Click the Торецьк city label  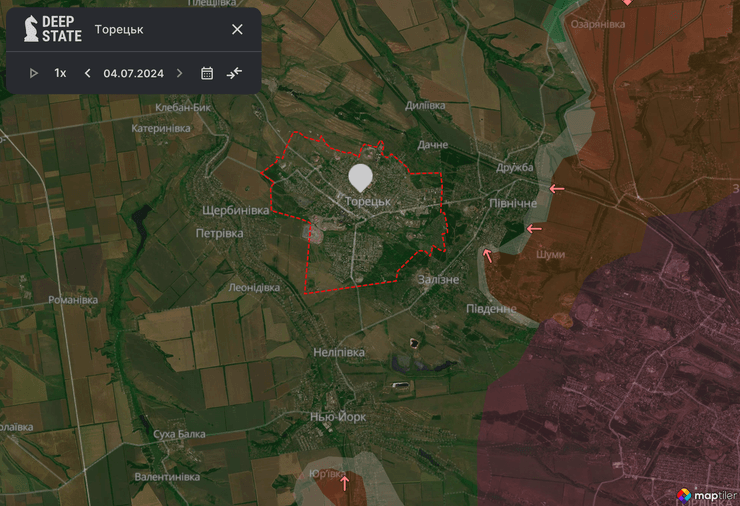click(368, 202)
